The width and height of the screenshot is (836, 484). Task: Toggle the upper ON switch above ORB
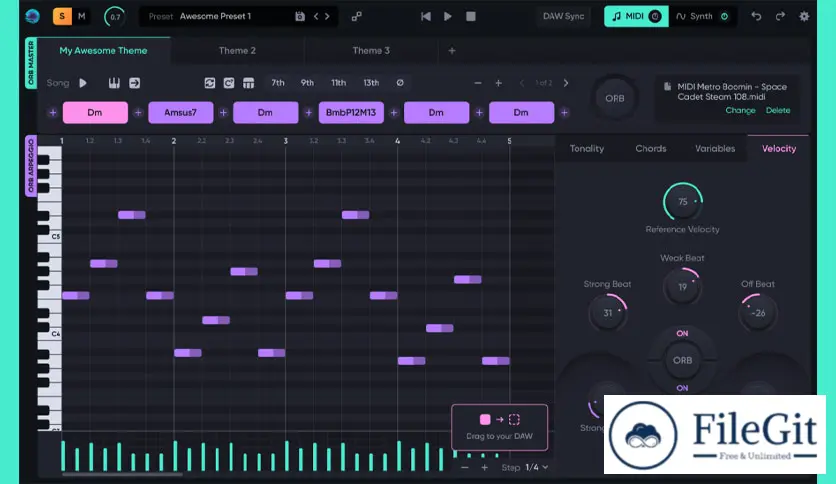682,333
